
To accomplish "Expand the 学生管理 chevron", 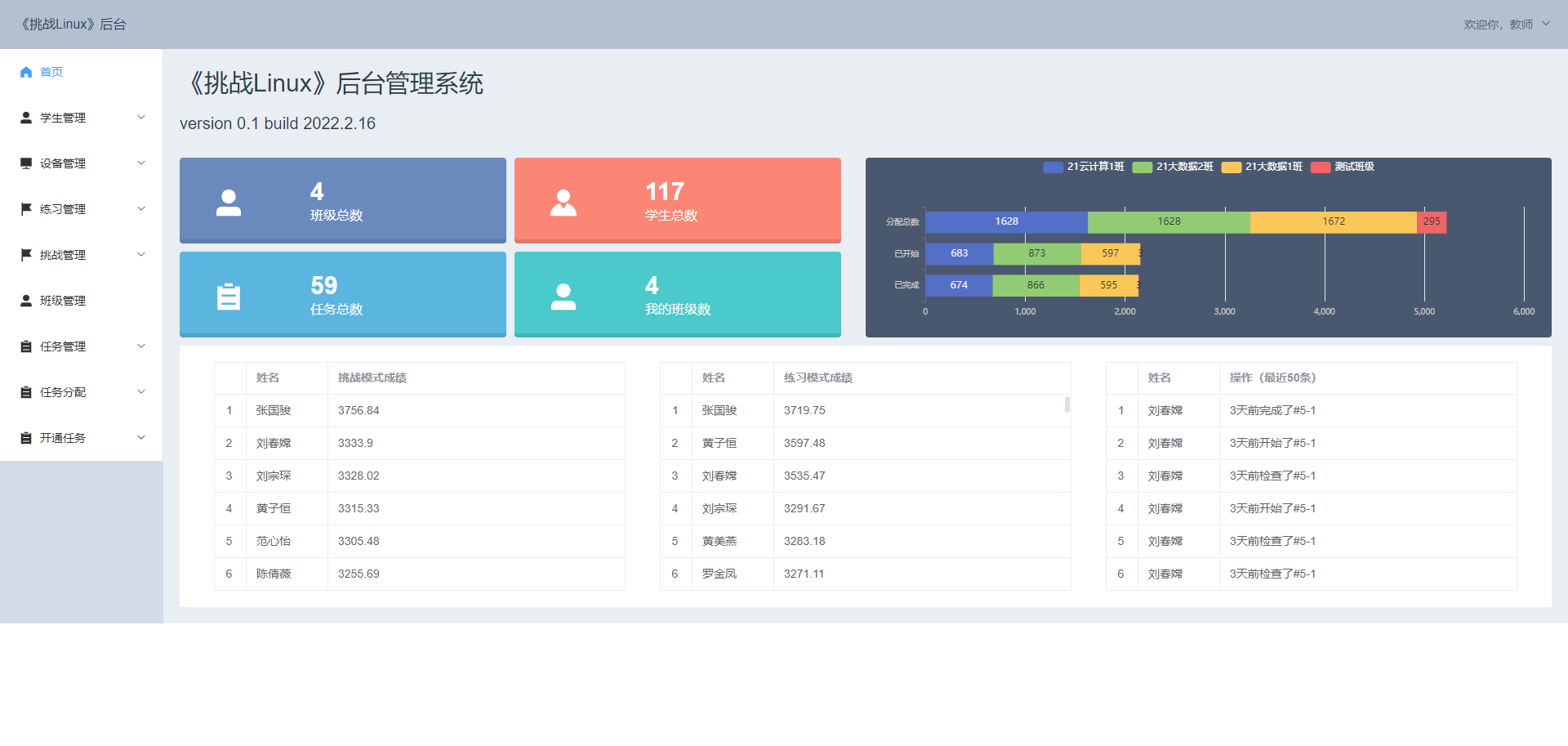I will [x=141, y=117].
